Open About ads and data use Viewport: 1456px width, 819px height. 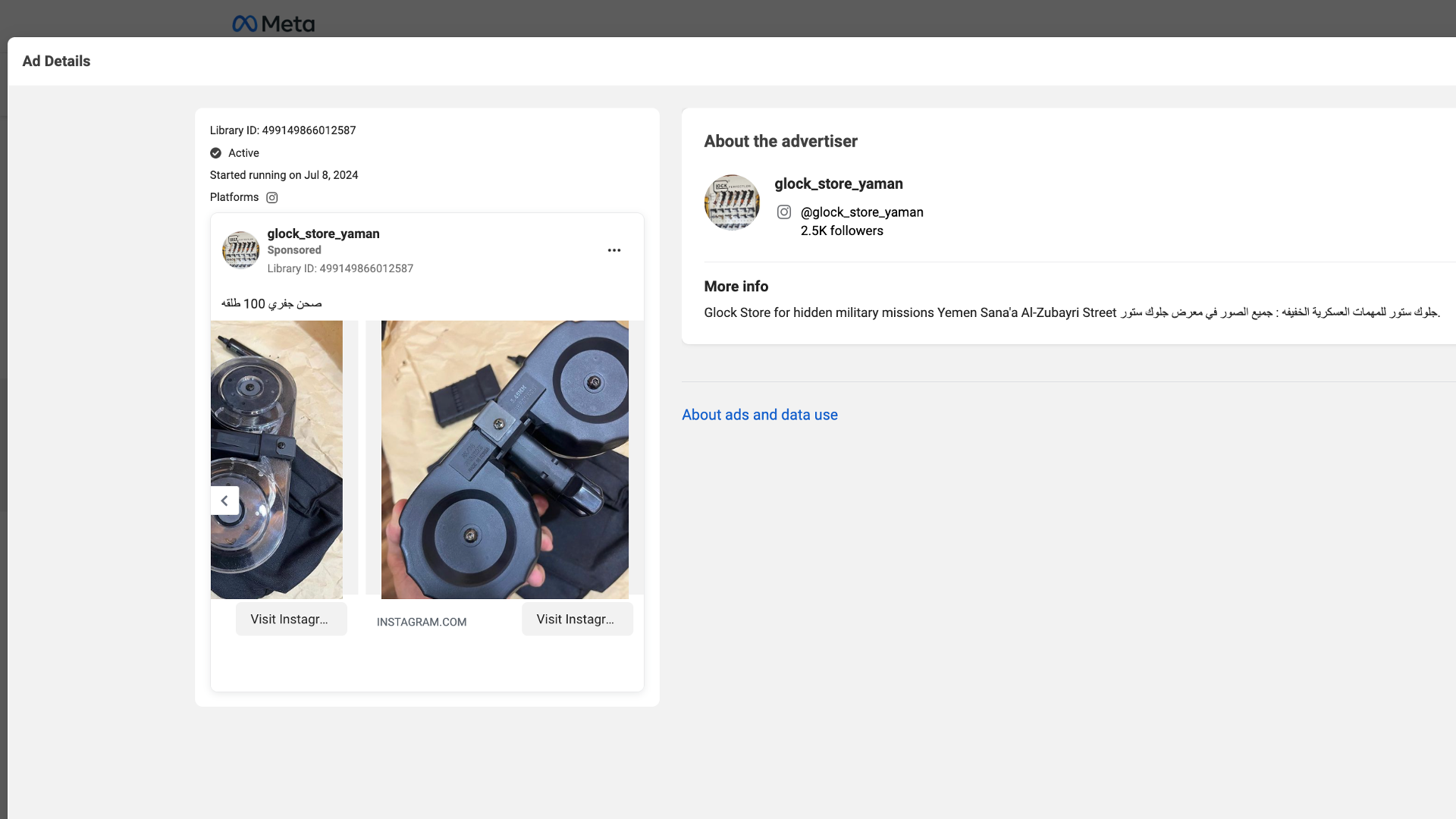[760, 415]
